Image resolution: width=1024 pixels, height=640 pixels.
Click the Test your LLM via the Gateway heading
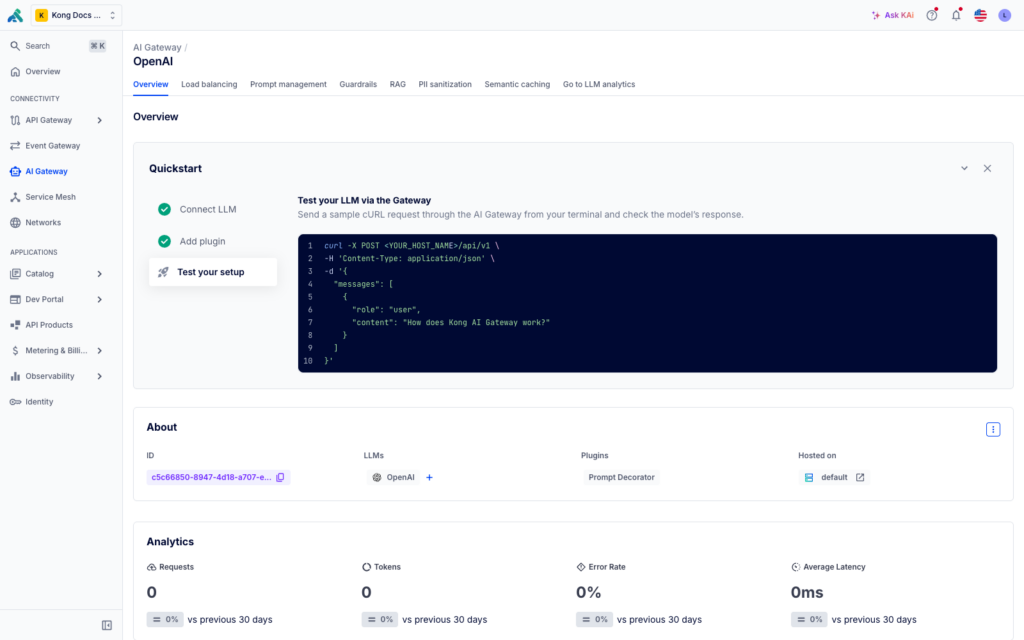tap(364, 200)
